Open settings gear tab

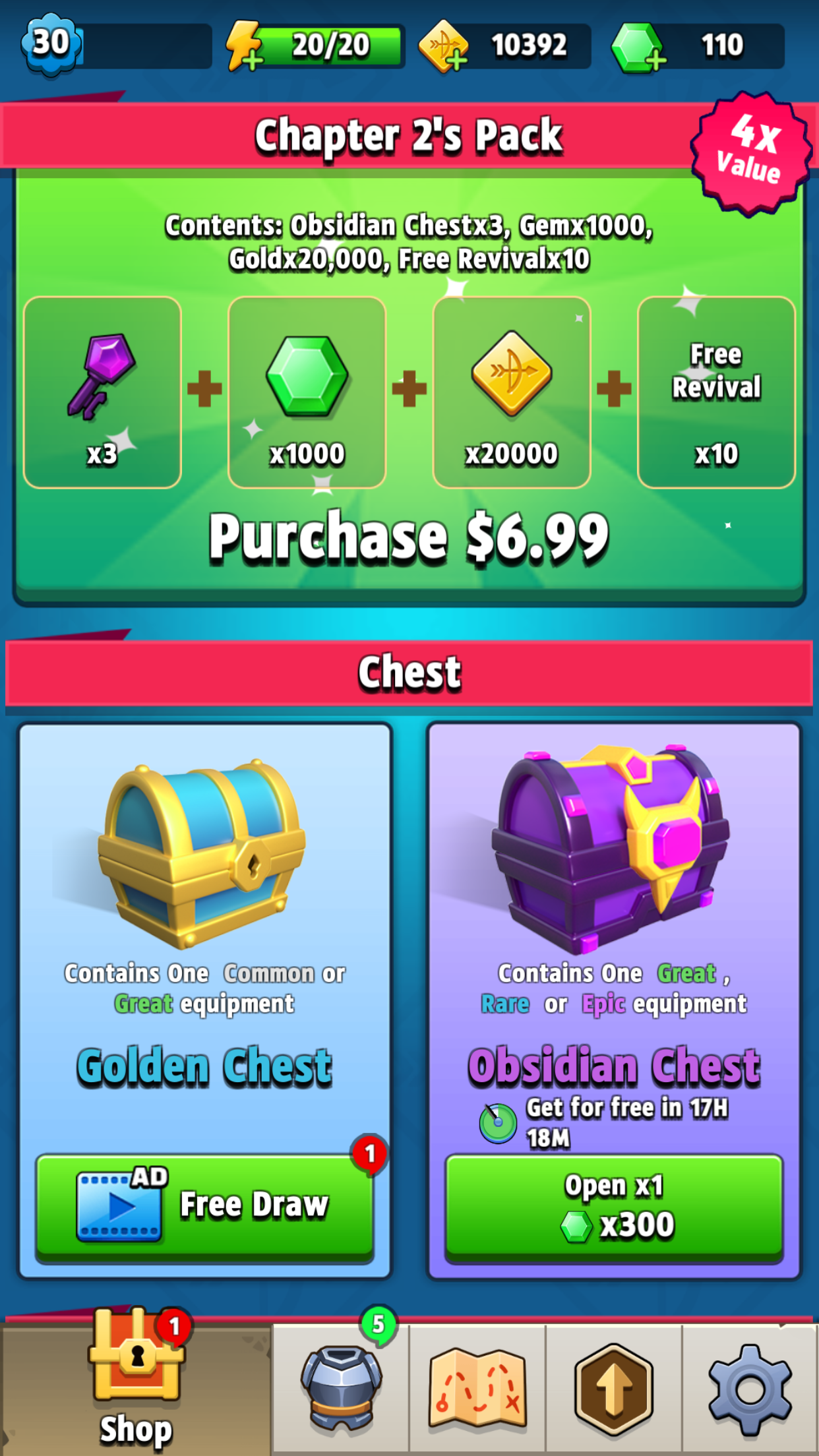tap(750, 1387)
